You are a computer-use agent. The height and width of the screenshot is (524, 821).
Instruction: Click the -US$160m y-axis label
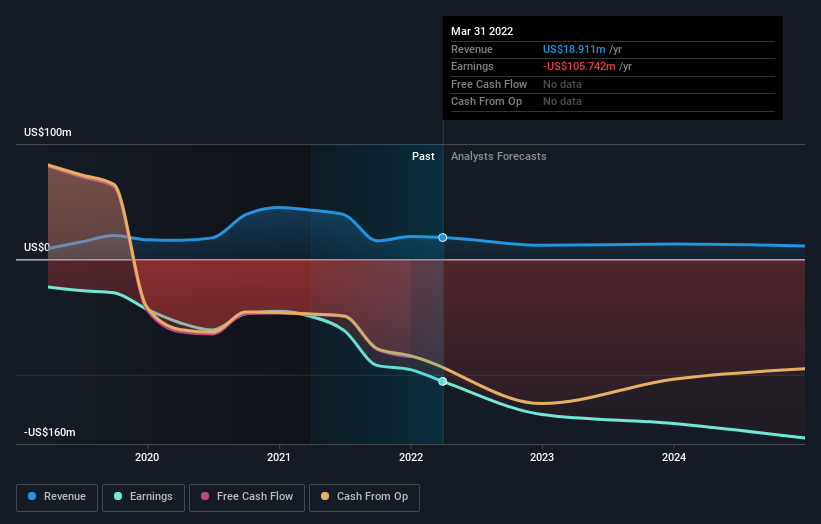(50, 432)
